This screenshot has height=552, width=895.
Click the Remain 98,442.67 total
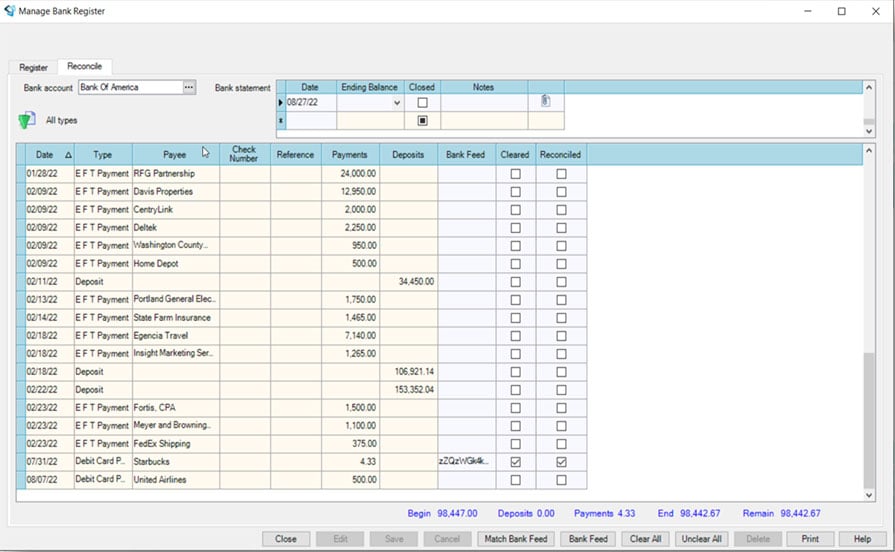point(781,513)
